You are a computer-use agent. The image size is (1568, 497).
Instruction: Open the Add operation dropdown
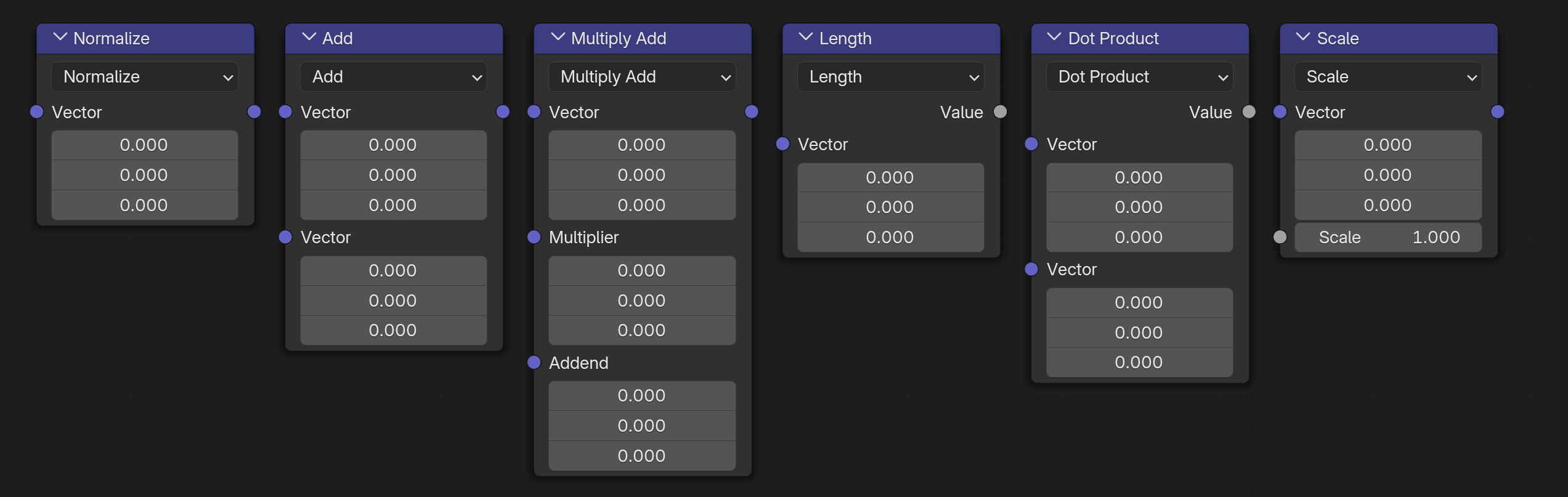pyautogui.click(x=394, y=77)
